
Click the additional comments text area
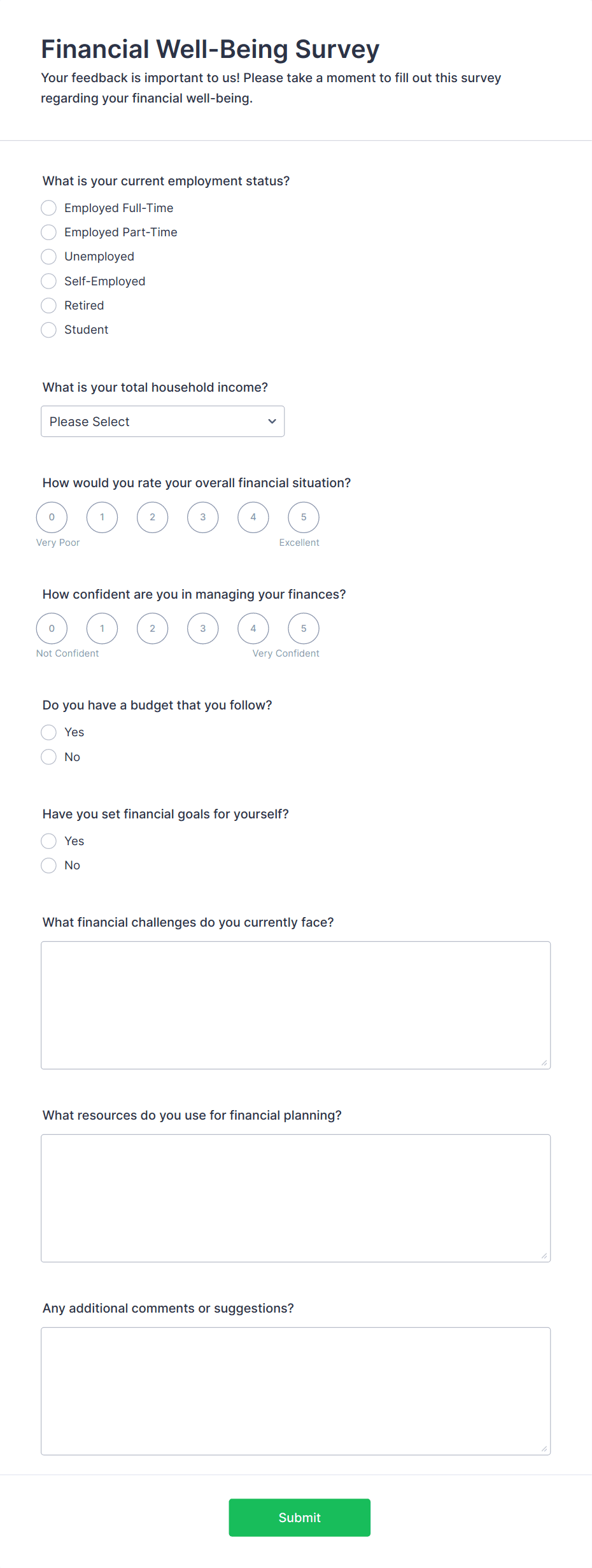pyautogui.click(x=296, y=1391)
